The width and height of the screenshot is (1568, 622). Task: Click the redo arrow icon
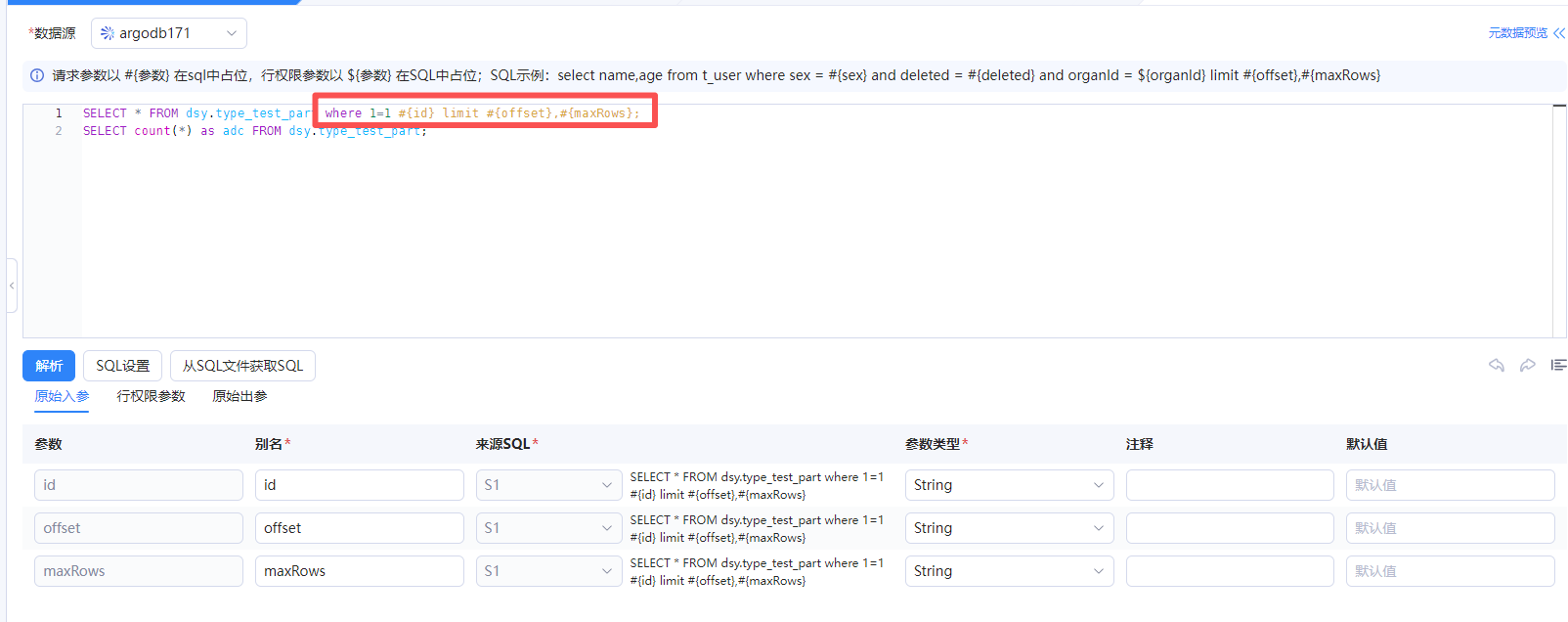coord(1527,365)
